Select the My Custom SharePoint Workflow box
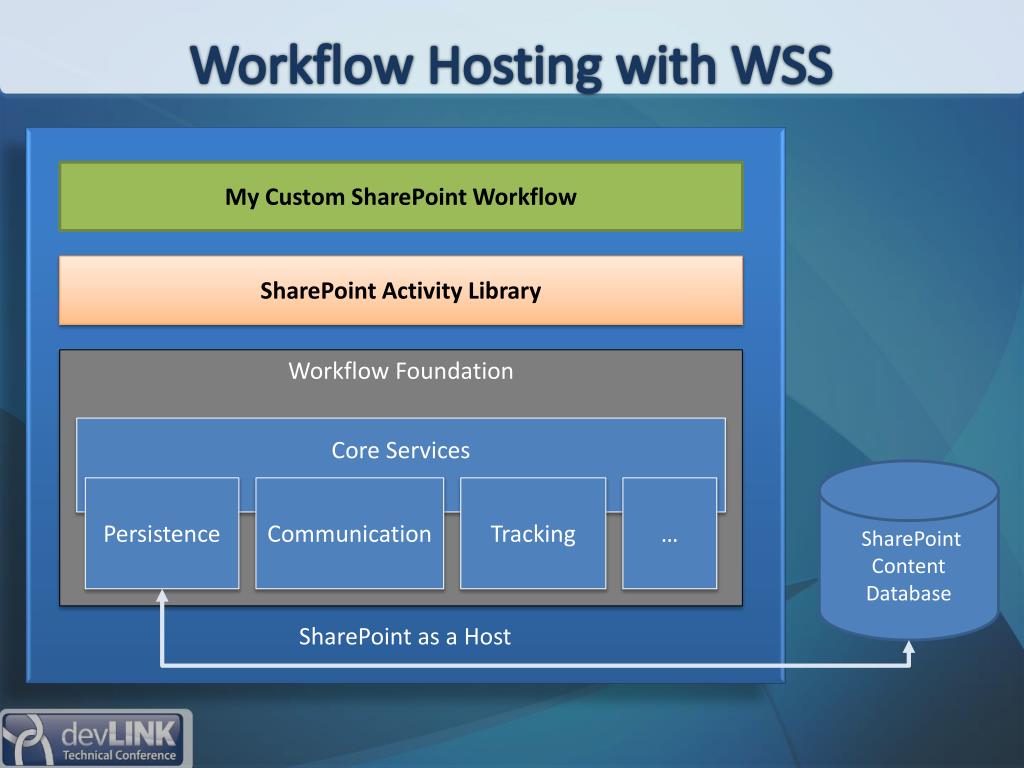Screen dimensions: 1024x768 coord(401,197)
